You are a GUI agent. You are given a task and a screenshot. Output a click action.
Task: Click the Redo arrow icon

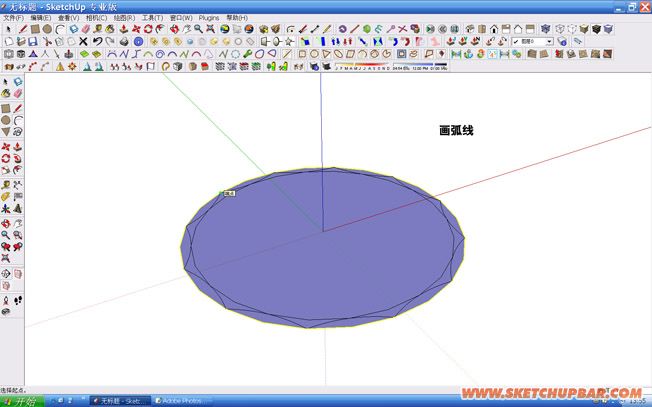point(110,42)
